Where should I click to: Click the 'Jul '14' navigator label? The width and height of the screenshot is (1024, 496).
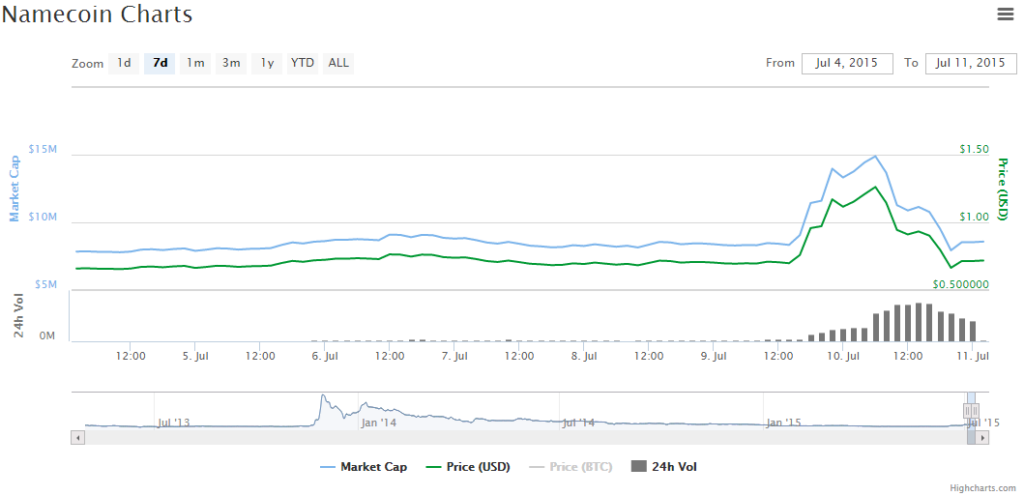click(x=579, y=423)
